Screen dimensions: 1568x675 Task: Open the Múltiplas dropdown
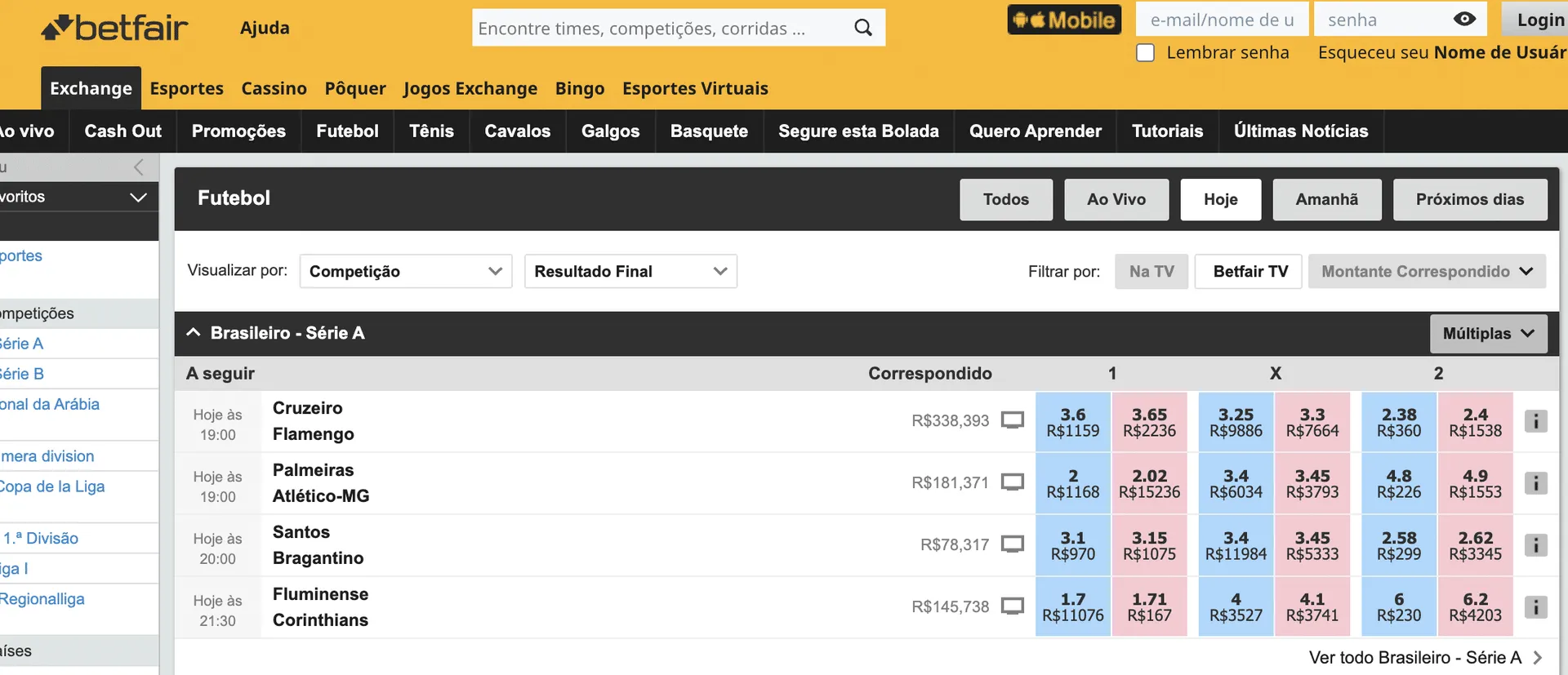pyautogui.click(x=1488, y=334)
